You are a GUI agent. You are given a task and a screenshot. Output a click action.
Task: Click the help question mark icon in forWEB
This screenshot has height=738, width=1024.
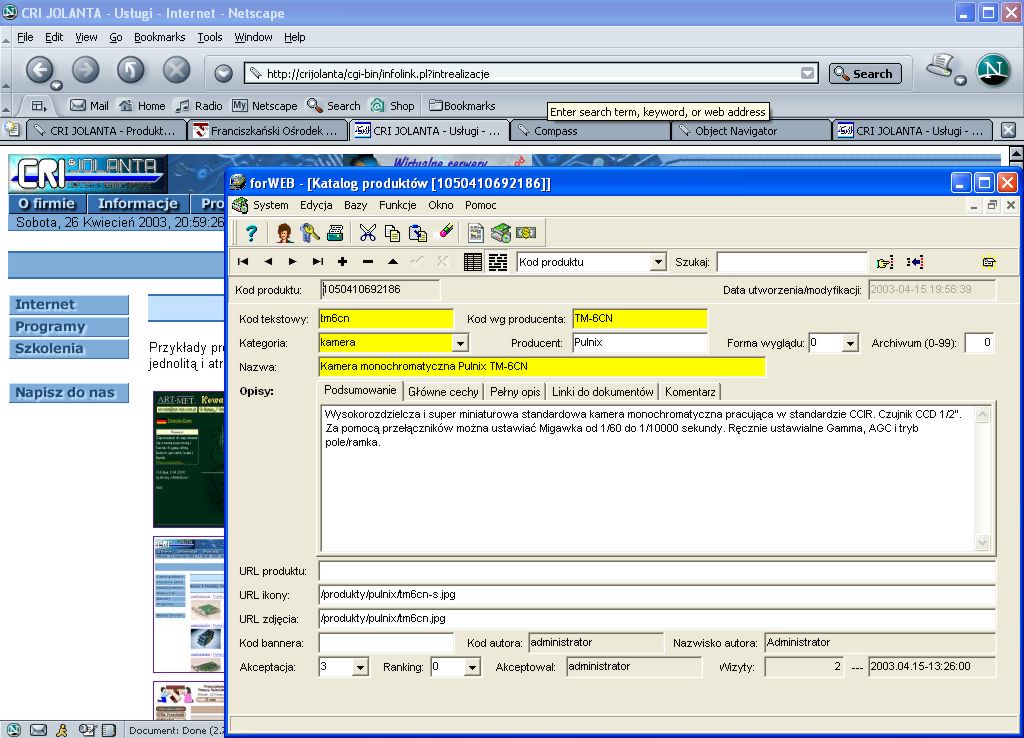(x=251, y=233)
